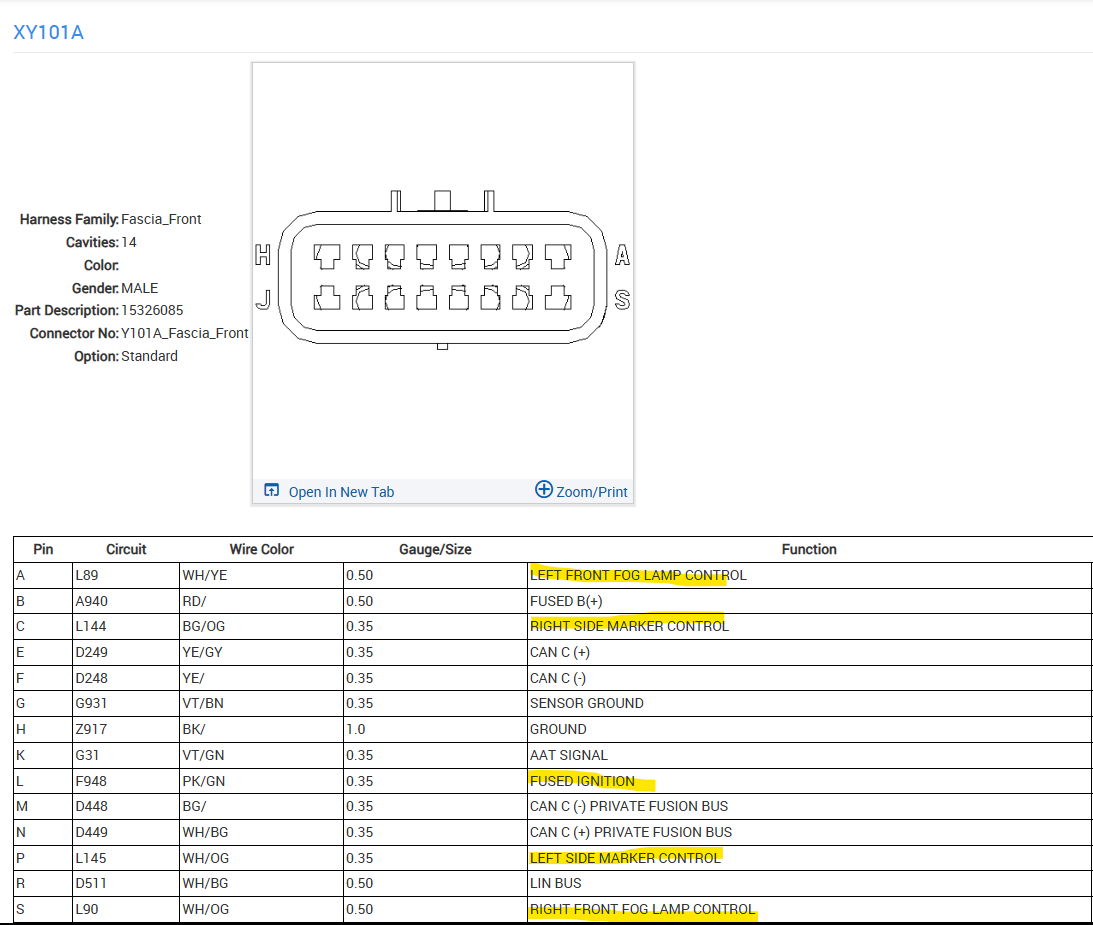Select the LEFT FRONT FOG LAMP CONTROL cell
Screen dimensions: 1093x925
point(638,575)
